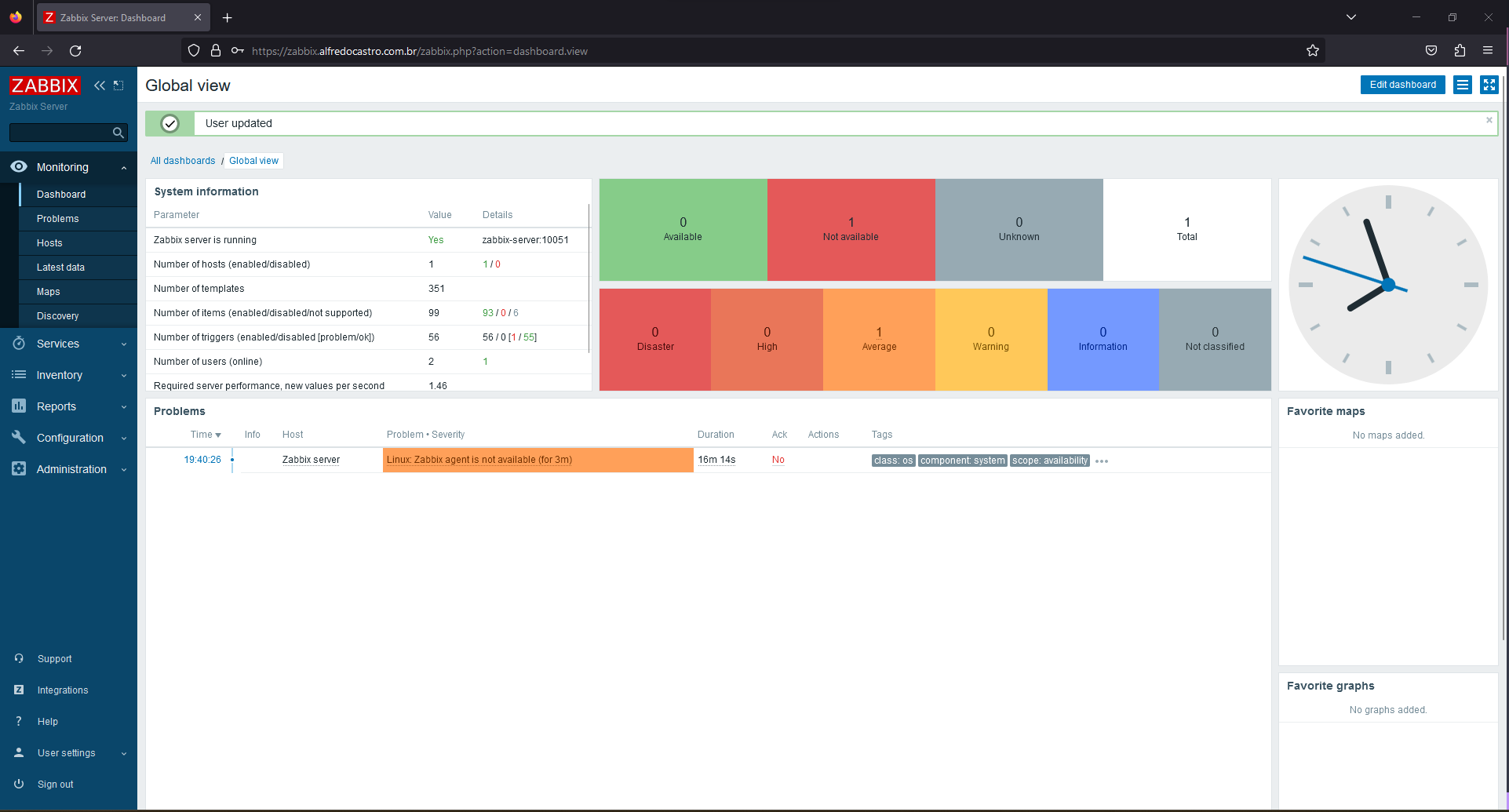Screen dimensions: 1509x812
Task: Go to All dashboards breadcrumb
Action: (183, 161)
